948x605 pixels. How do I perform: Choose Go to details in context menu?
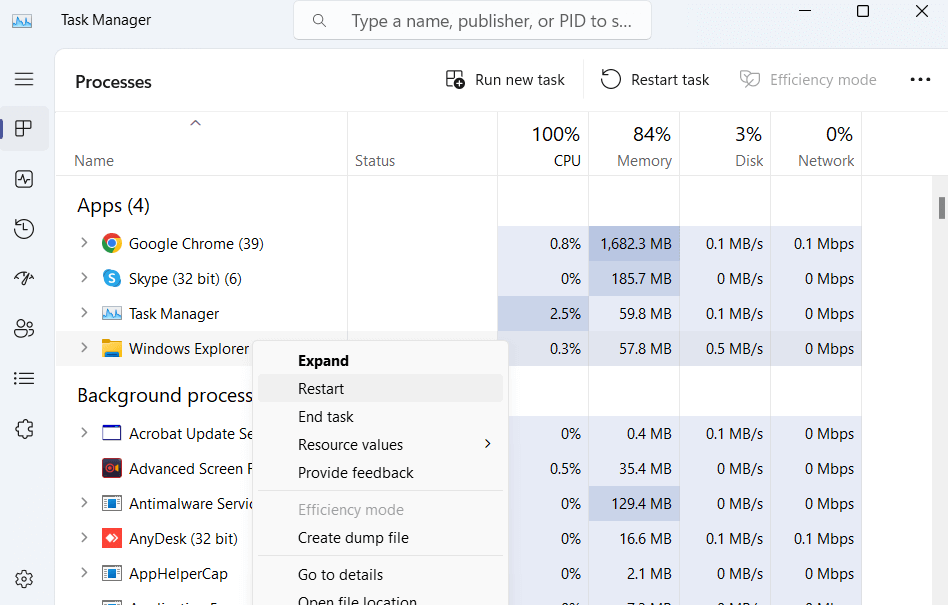click(x=380, y=575)
